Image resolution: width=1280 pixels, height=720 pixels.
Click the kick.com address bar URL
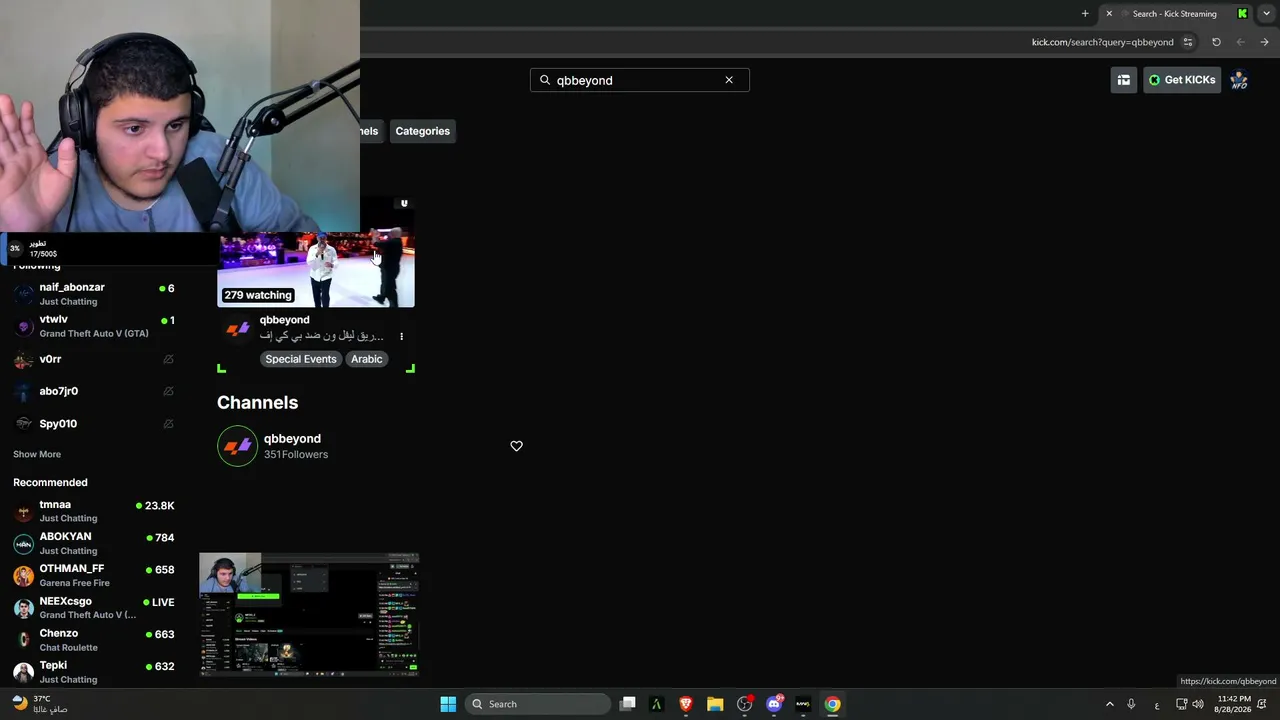click(1103, 42)
